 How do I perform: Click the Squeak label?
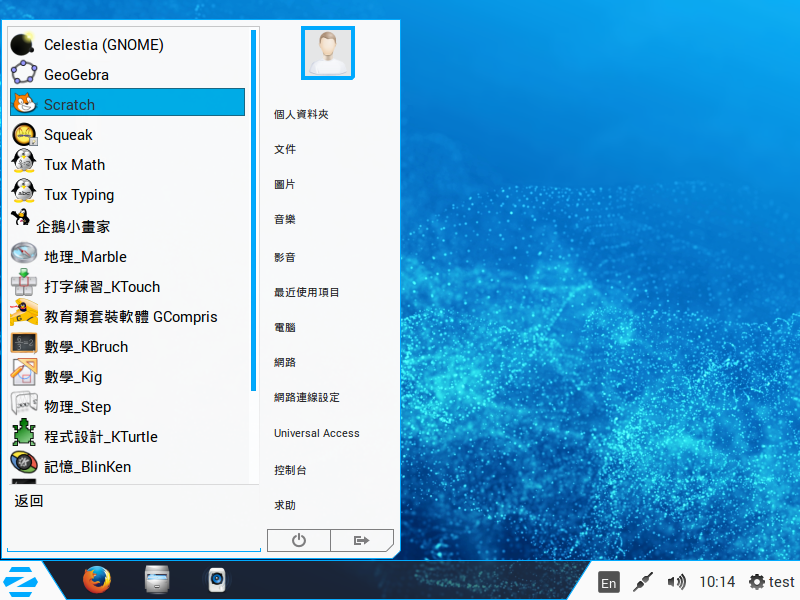68,135
